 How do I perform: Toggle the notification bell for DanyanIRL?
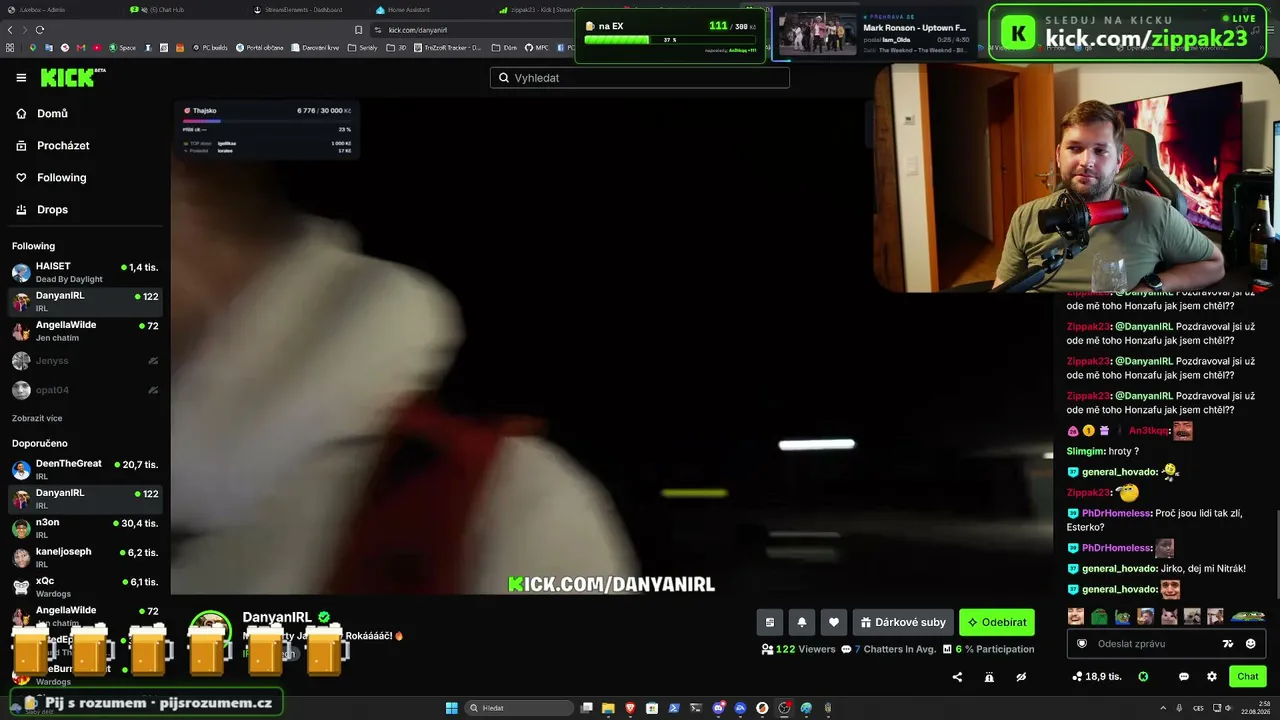pos(802,622)
